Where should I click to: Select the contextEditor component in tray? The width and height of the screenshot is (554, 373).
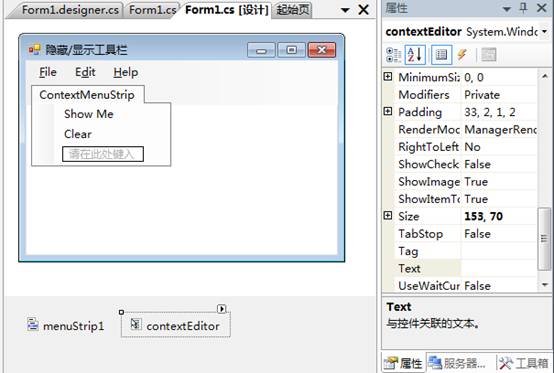tap(176, 325)
